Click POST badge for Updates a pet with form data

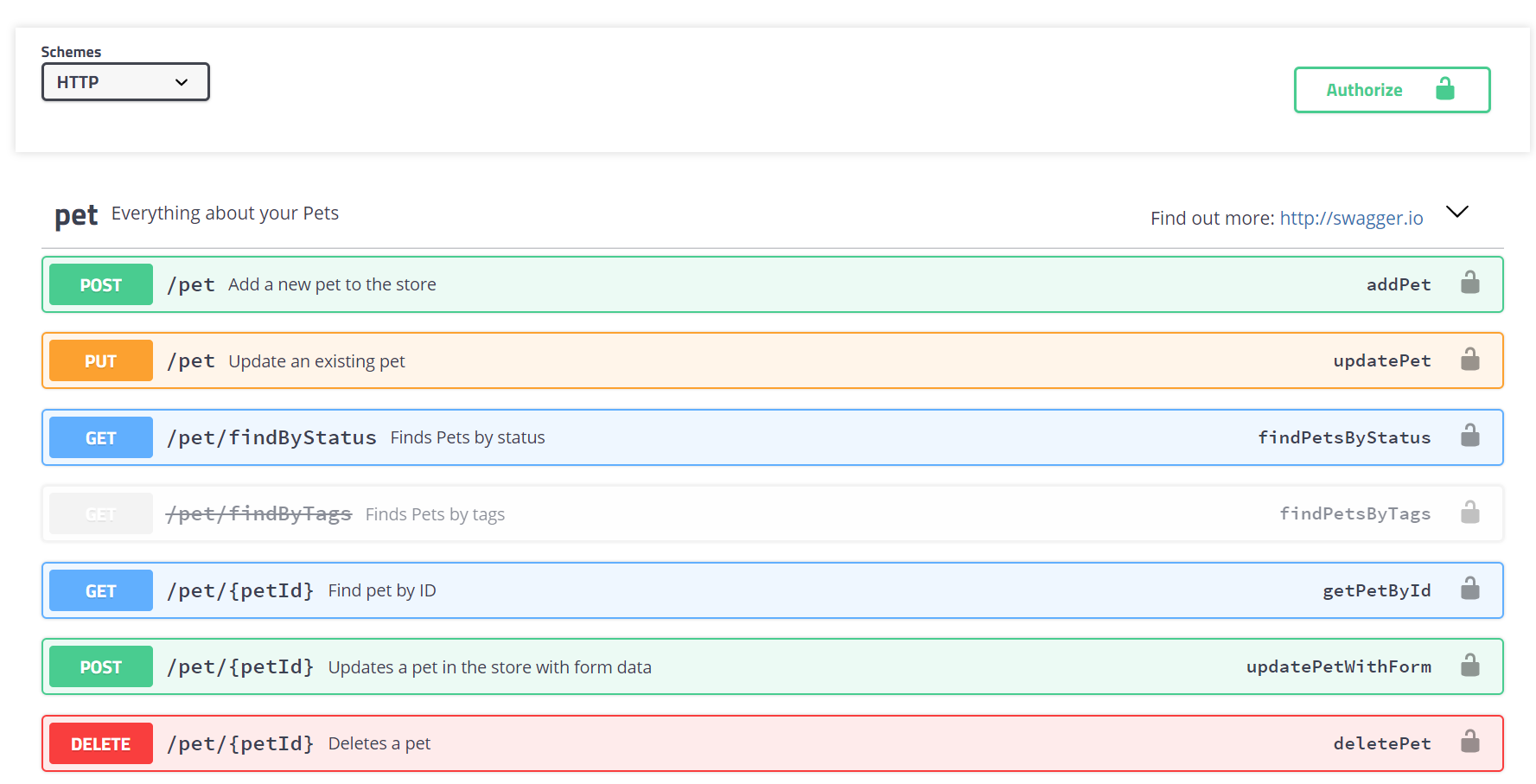[x=101, y=666]
